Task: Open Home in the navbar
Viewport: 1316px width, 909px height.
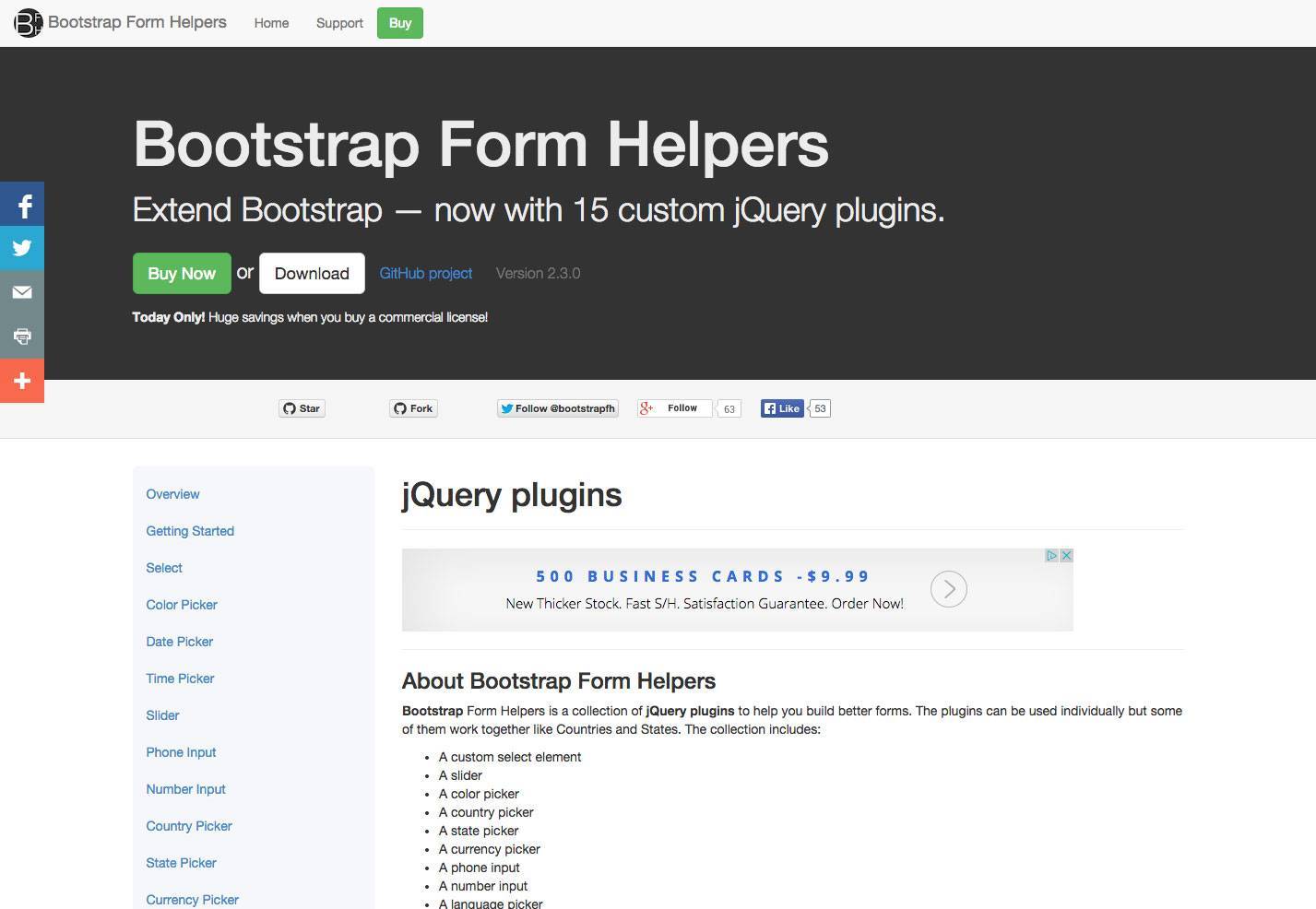Action: click(x=271, y=23)
